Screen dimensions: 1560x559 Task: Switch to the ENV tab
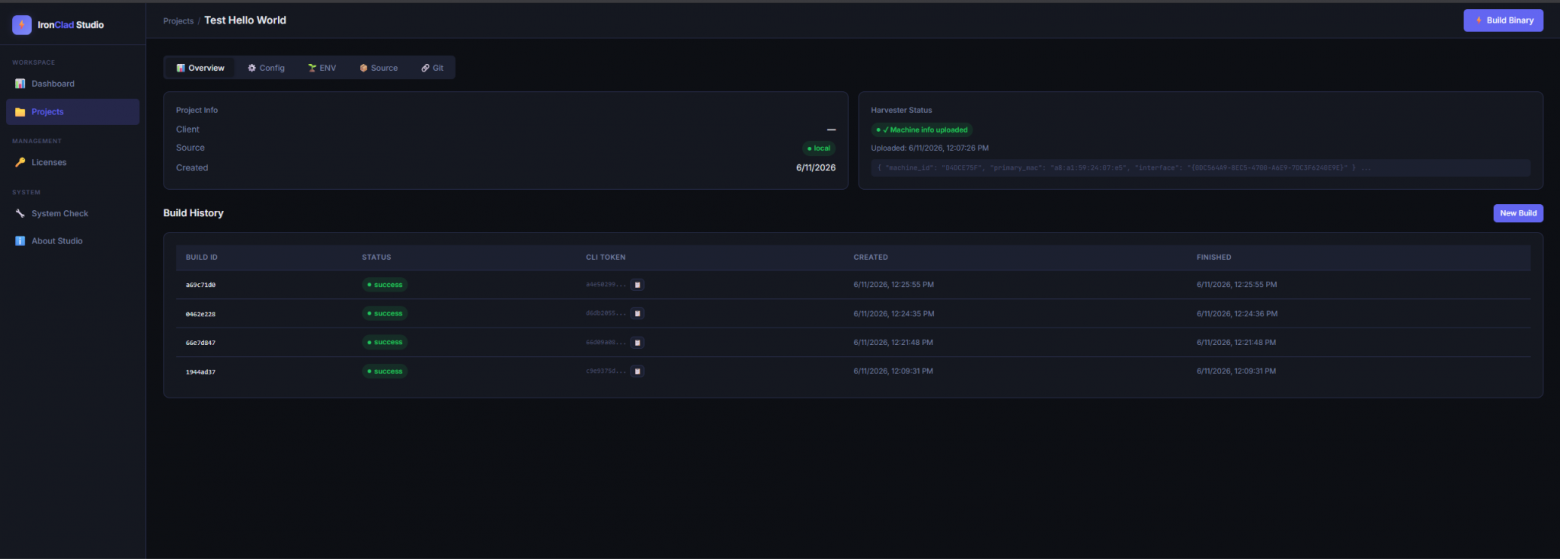322,68
